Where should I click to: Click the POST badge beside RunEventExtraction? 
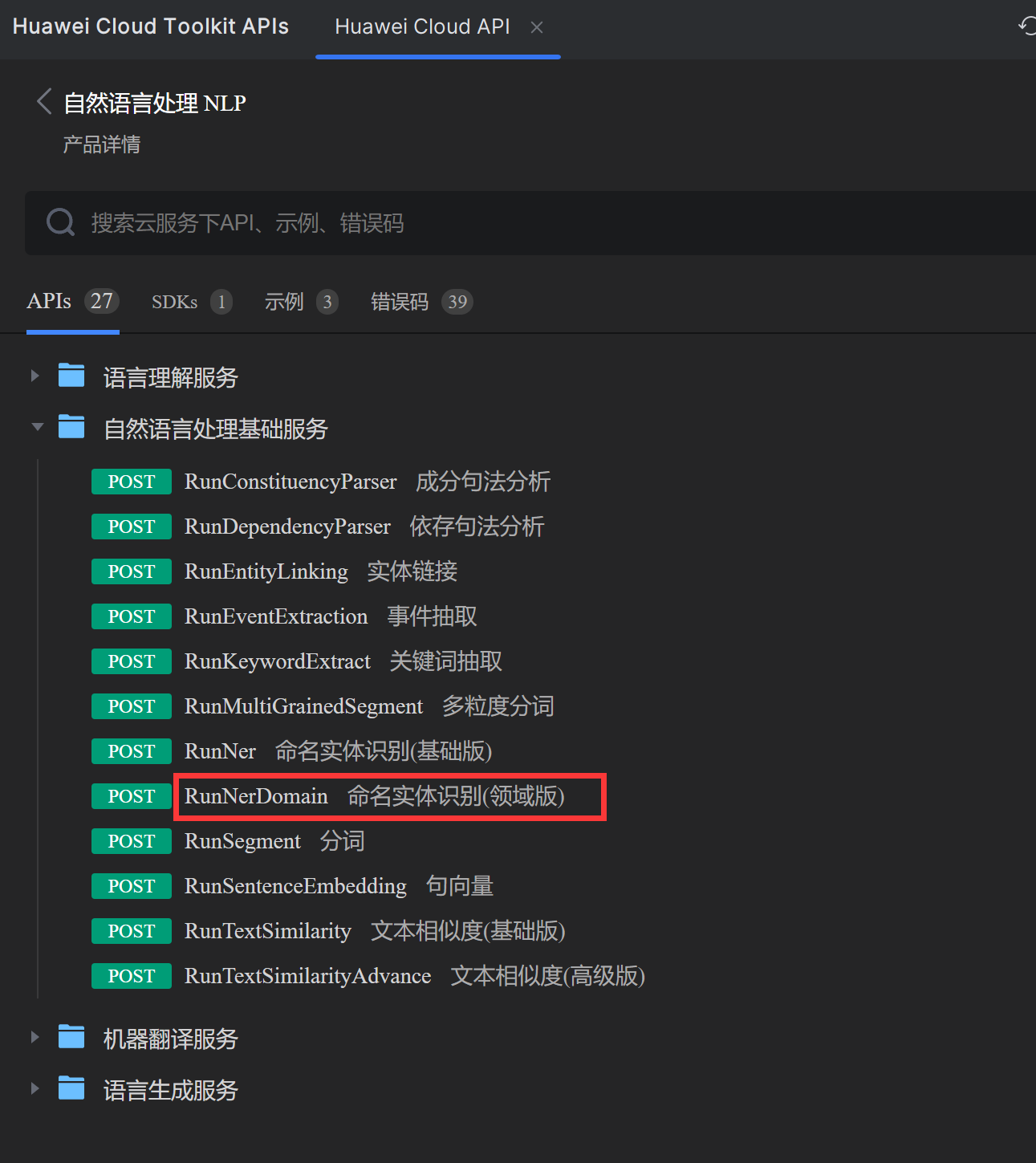pyautogui.click(x=132, y=616)
